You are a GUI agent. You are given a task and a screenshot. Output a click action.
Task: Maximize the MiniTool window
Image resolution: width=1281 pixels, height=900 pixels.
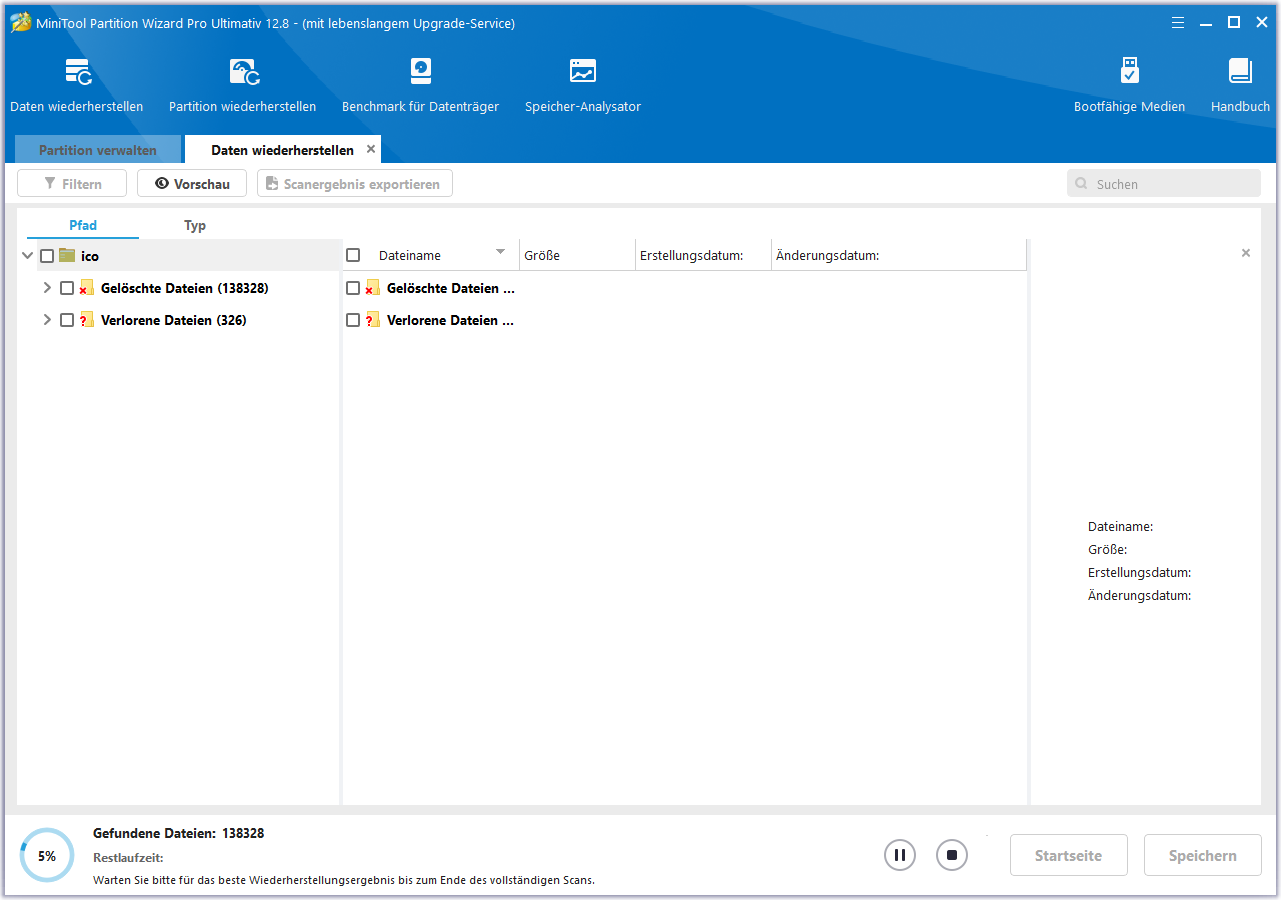tap(1234, 23)
